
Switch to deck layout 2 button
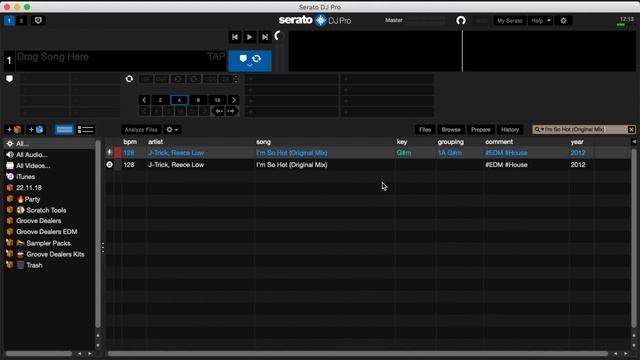coord(21,20)
